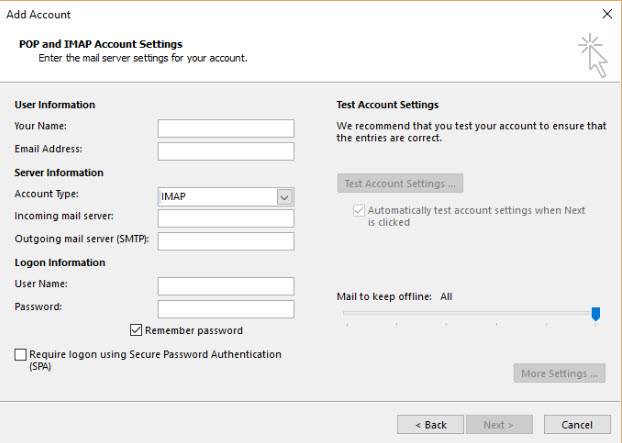The width and height of the screenshot is (622, 443).
Task: Click the Next button
Action: 497,425
